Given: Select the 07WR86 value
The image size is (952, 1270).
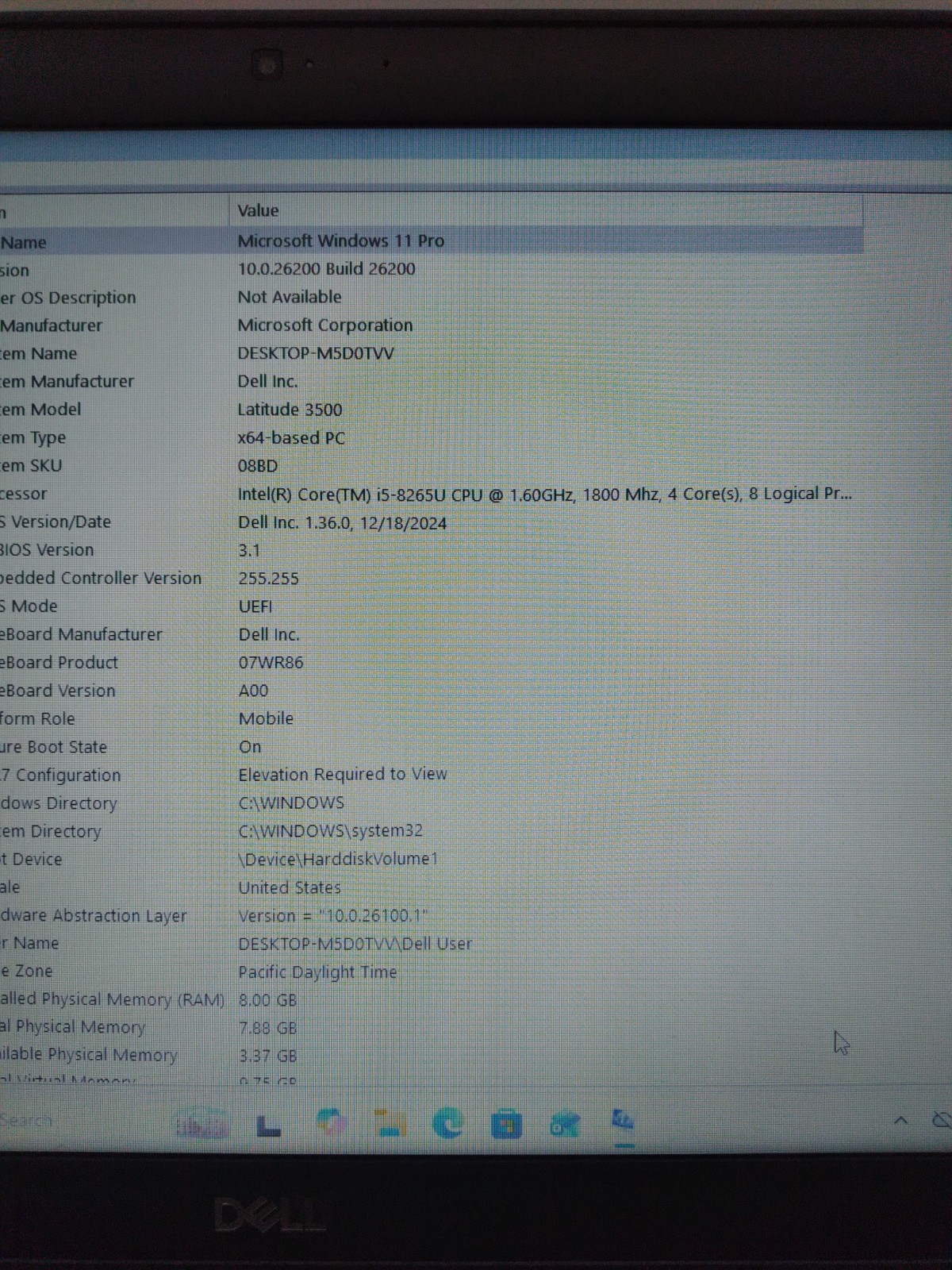Looking at the screenshot, I should pyautogui.click(x=271, y=662).
